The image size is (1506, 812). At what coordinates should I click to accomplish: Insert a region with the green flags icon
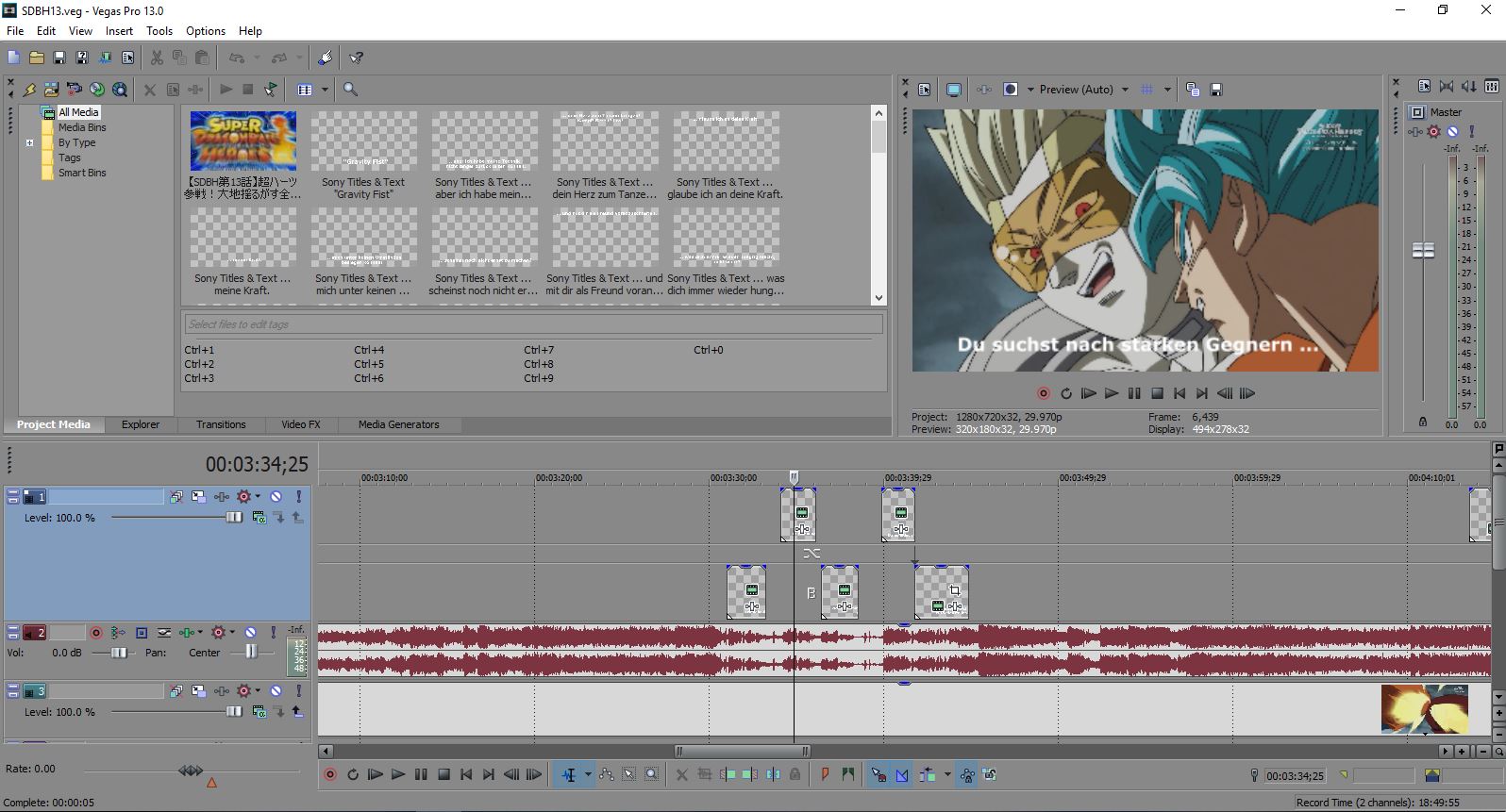click(848, 775)
